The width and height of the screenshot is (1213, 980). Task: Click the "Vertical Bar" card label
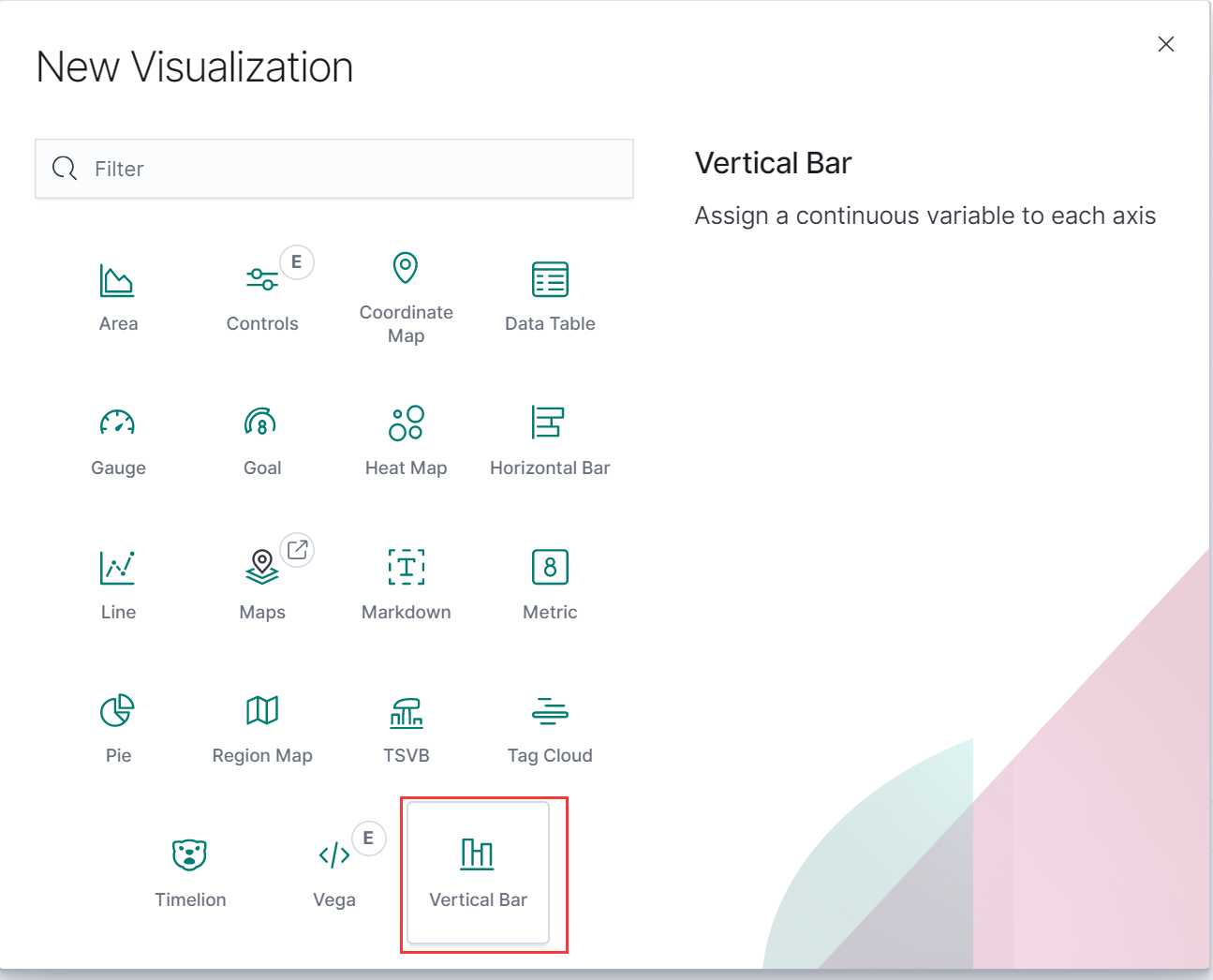(x=479, y=899)
